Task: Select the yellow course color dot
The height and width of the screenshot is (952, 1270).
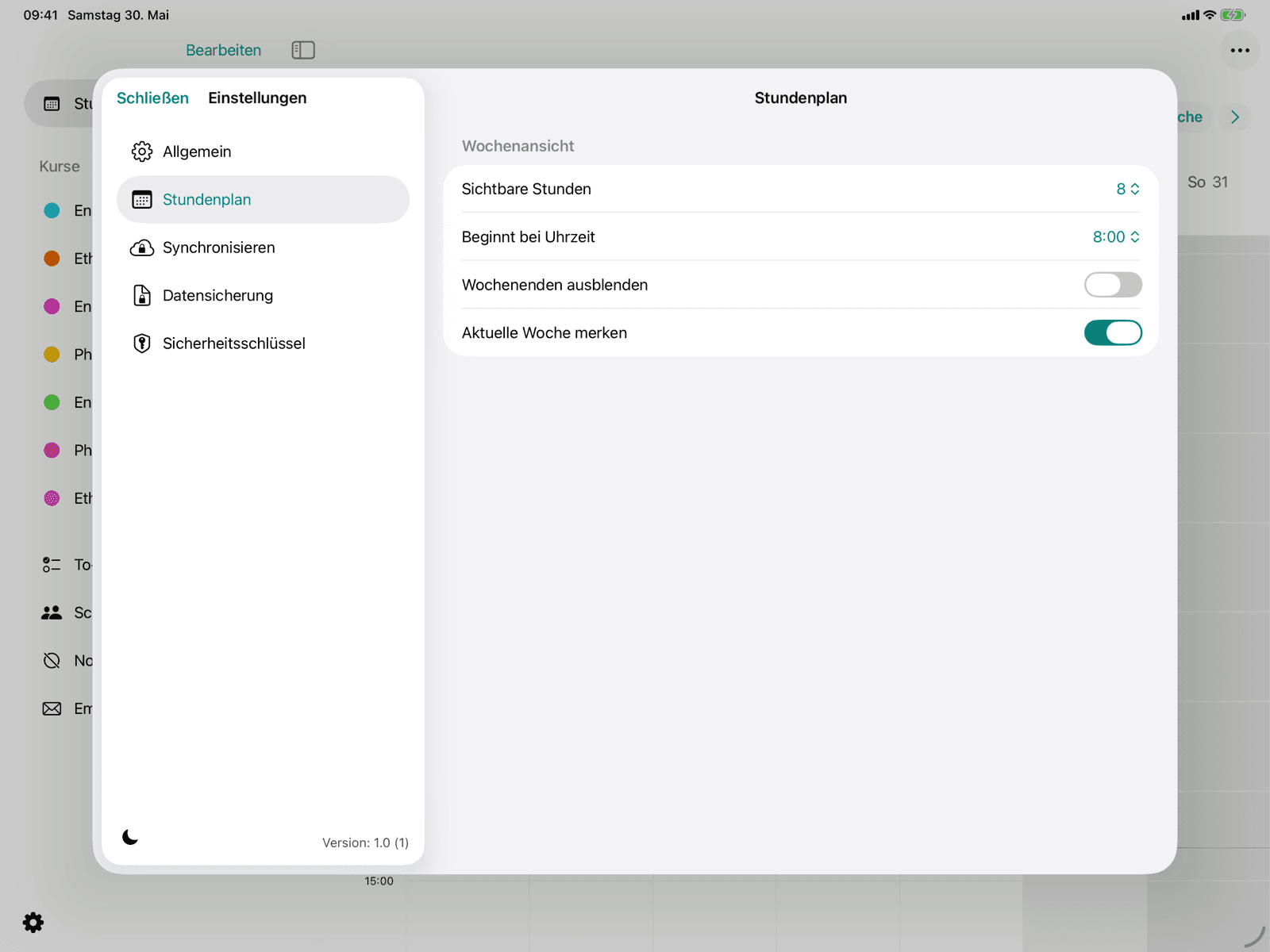Action: point(52,354)
